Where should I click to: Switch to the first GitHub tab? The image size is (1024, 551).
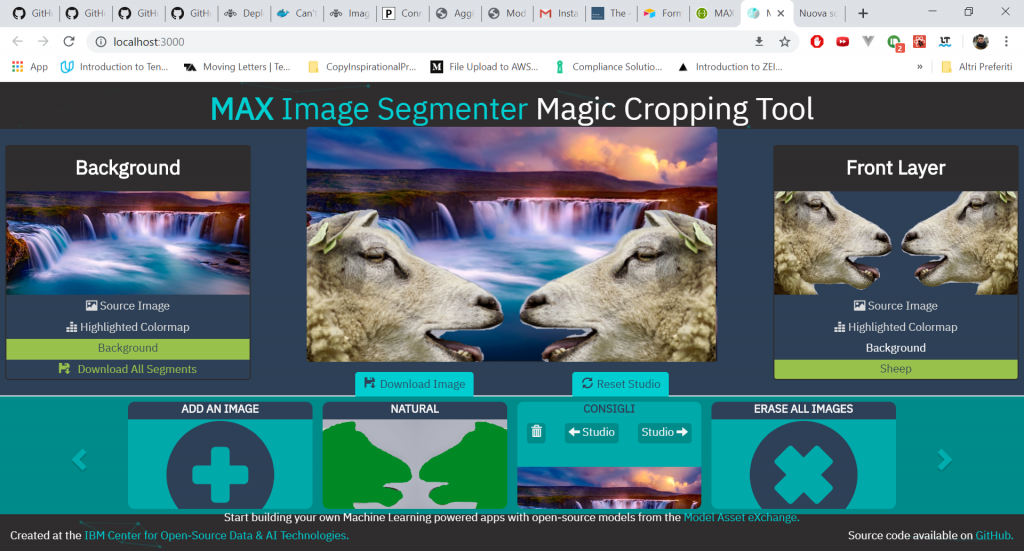pos(33,13)
